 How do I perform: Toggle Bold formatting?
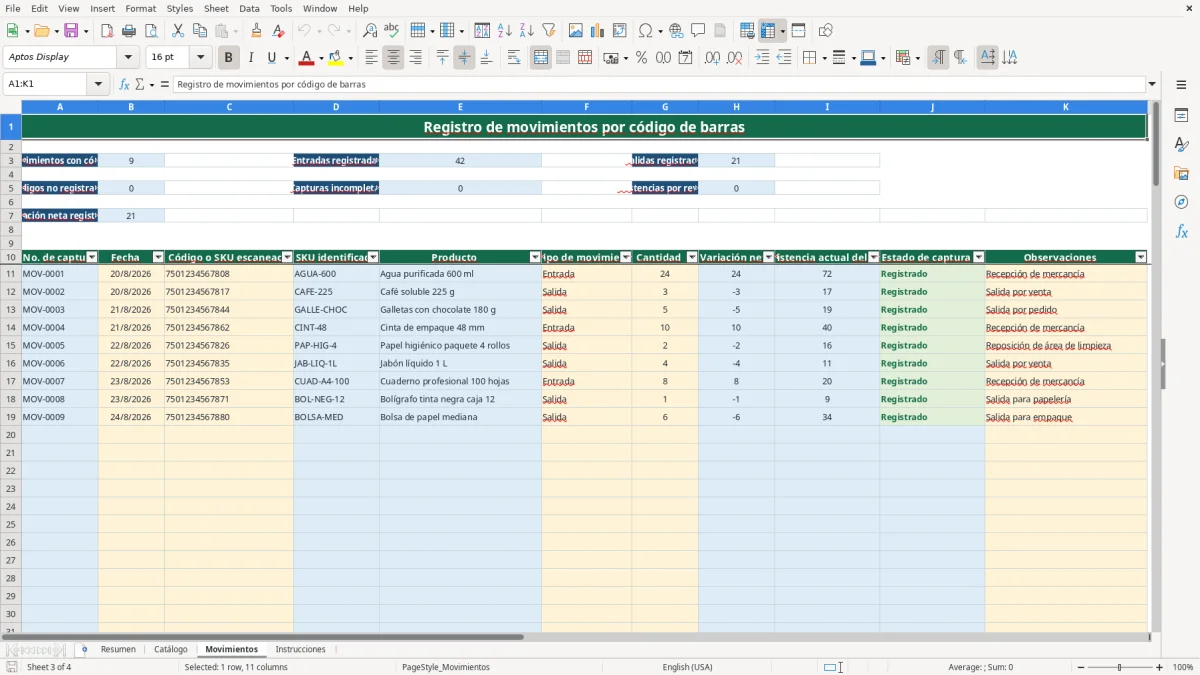coord(229,58)
